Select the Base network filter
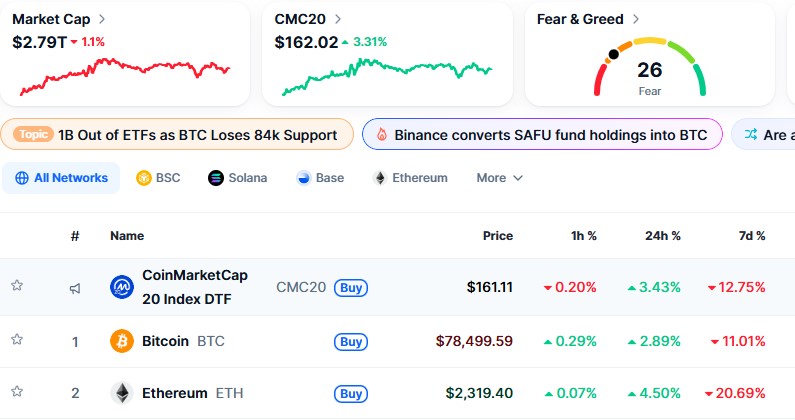Viewport: 795px width, 420px height. [x=320, y=178]
